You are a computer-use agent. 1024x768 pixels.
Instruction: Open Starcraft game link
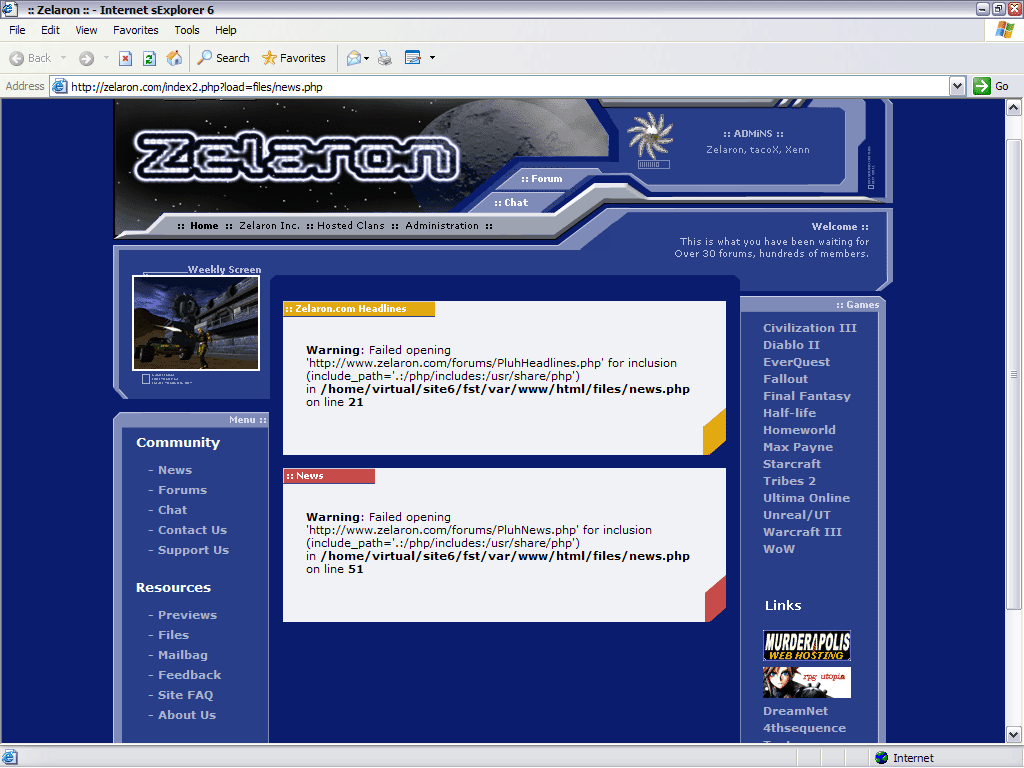[792, 464]
